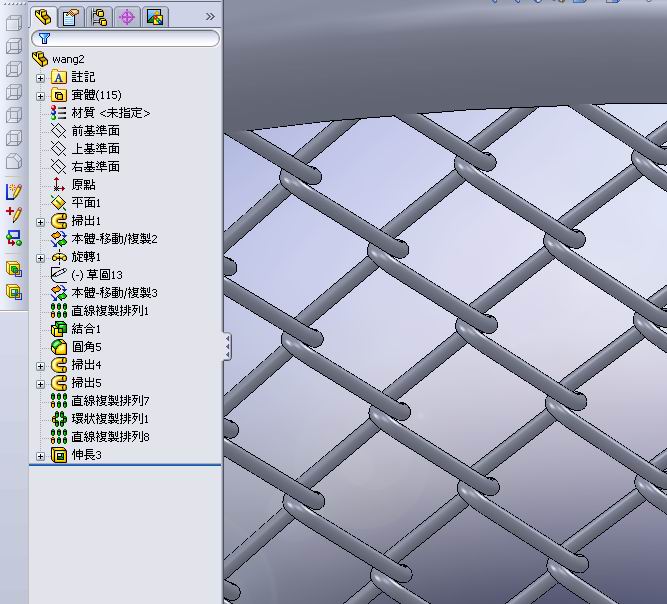
Task: Select the 結合1 combine icon
Action: coord(59,329)
